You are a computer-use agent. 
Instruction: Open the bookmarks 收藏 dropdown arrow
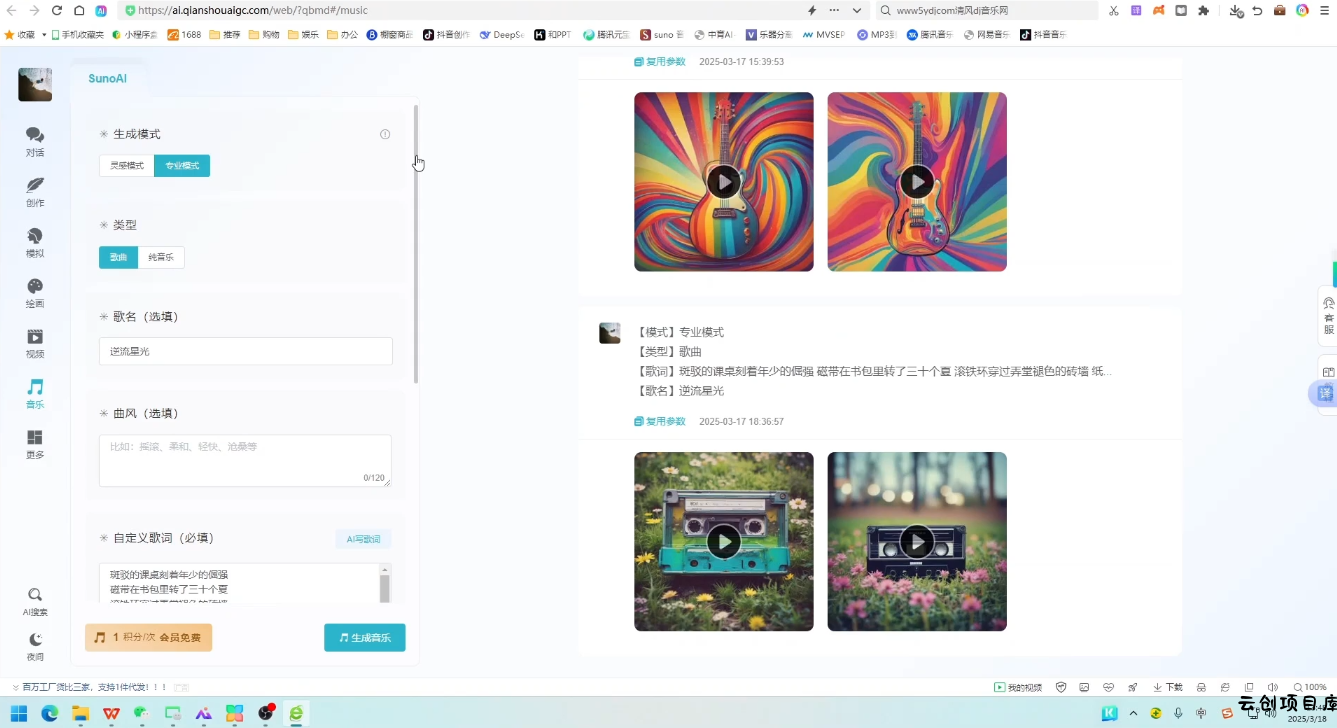coord(44,34)
